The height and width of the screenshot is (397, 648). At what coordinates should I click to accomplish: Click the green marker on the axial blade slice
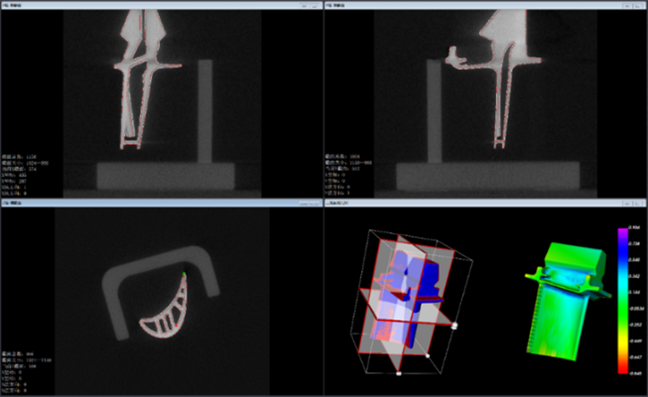(184, 273)
